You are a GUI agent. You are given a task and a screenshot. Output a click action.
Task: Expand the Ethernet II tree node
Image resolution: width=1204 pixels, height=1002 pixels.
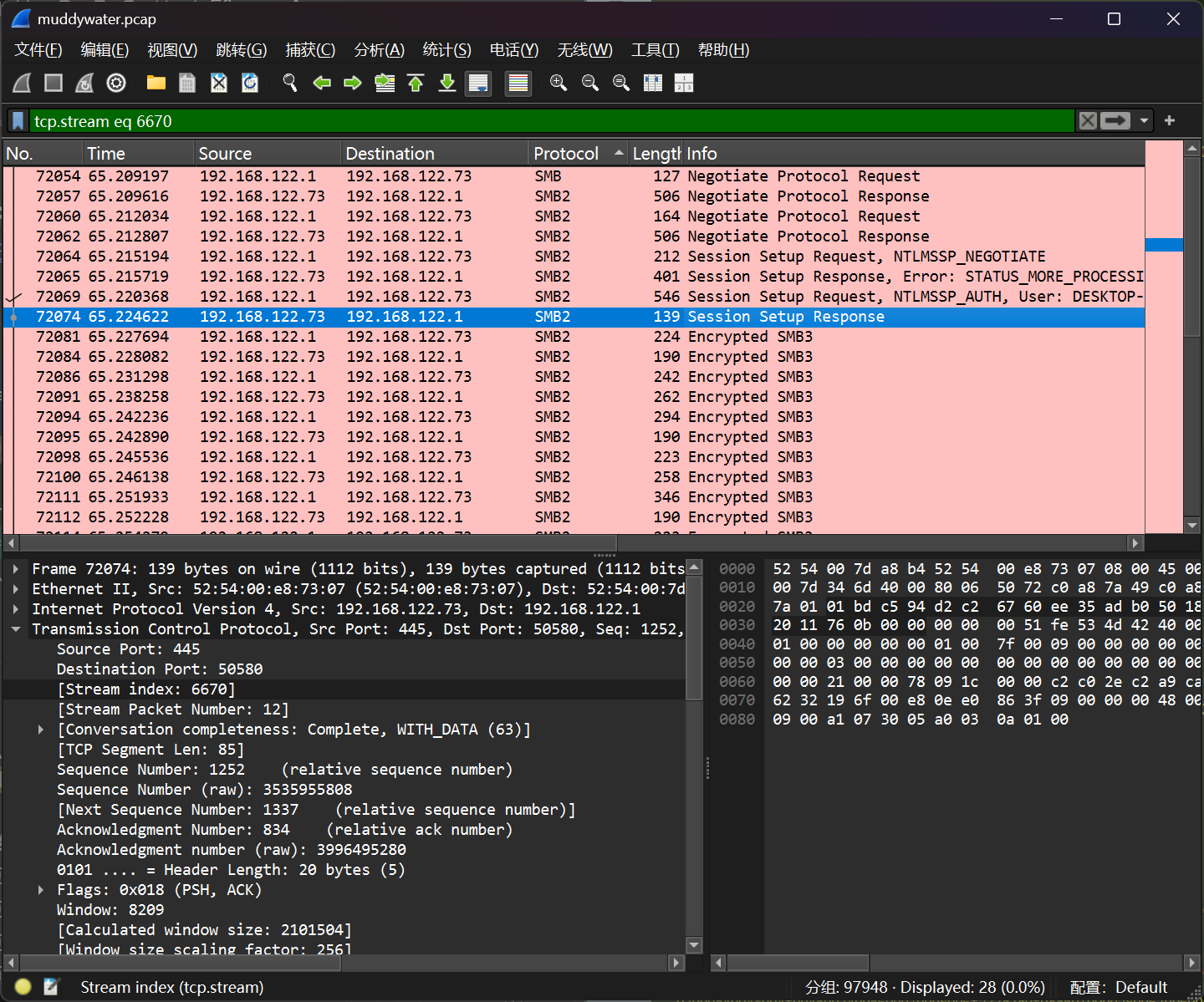tap(16, 589)
